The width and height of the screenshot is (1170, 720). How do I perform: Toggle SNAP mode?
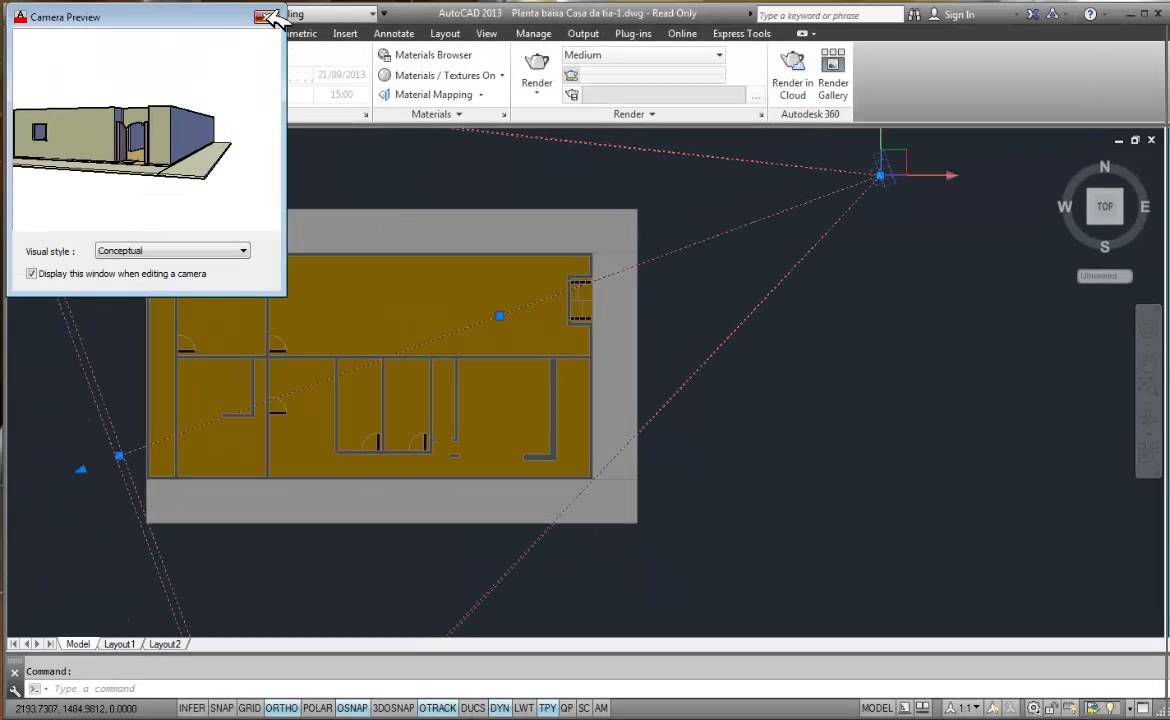(222, 708)
